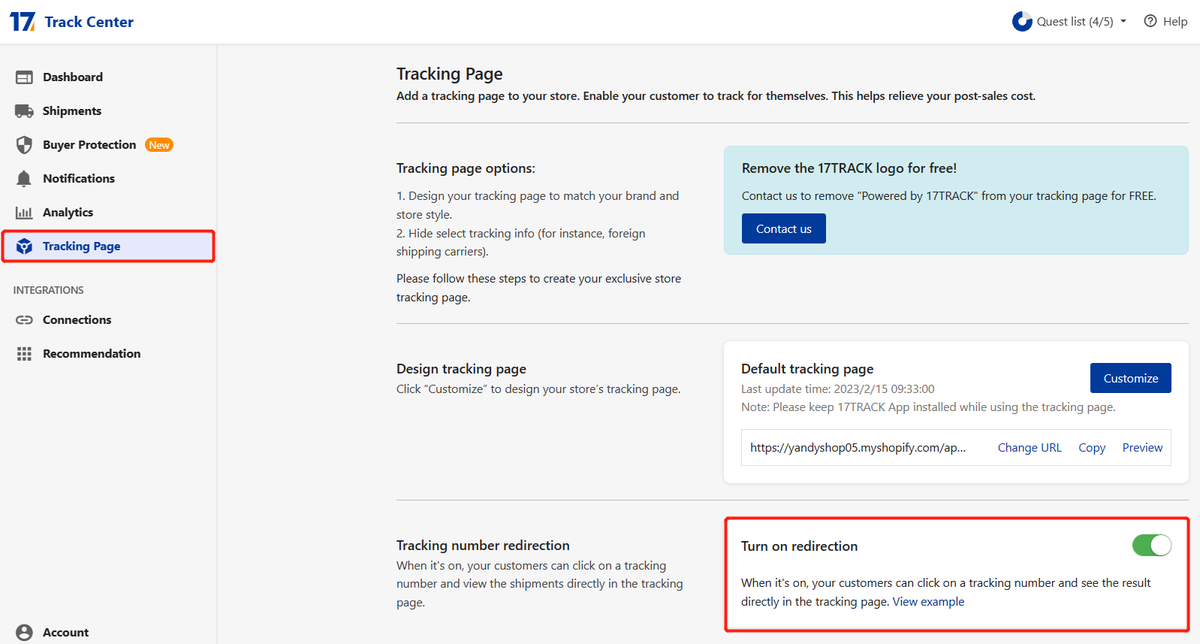Click the Default tracking page heading

click(x=808, y=369)
